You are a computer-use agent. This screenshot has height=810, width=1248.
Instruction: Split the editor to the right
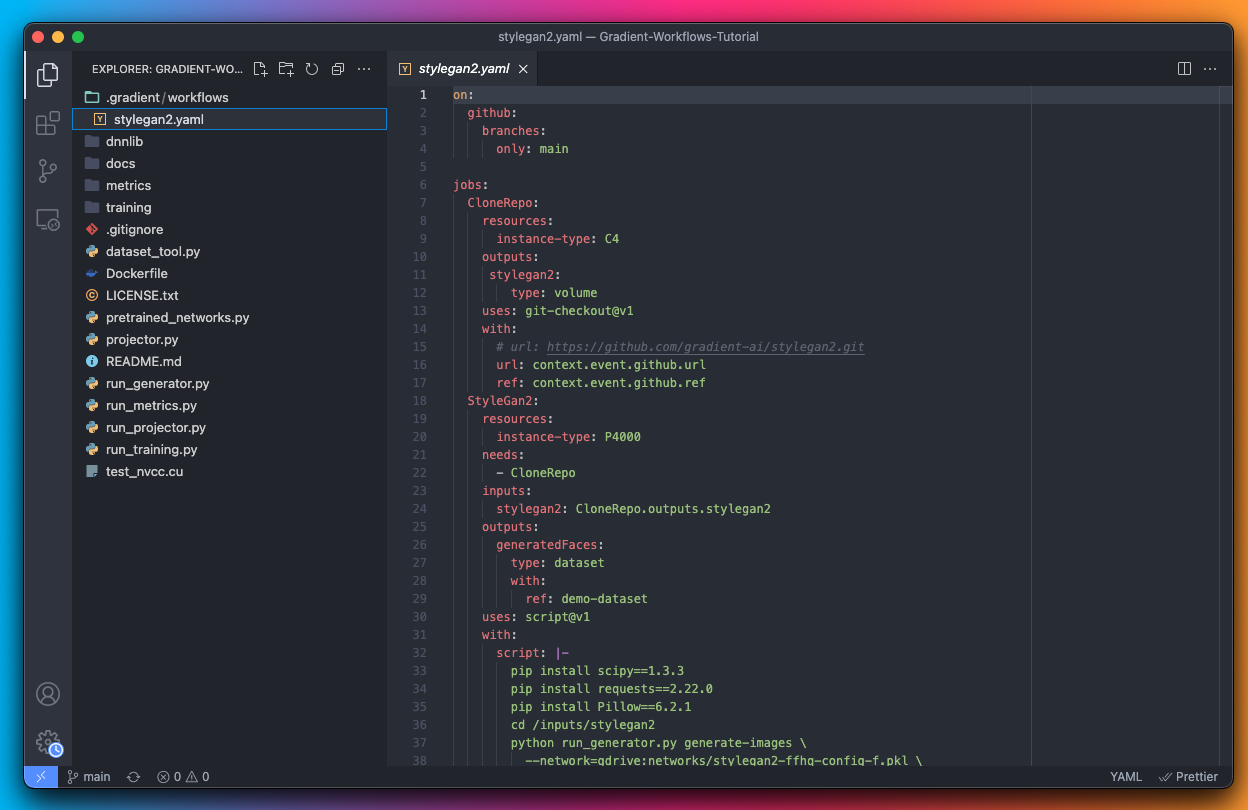pos(1184,69)
